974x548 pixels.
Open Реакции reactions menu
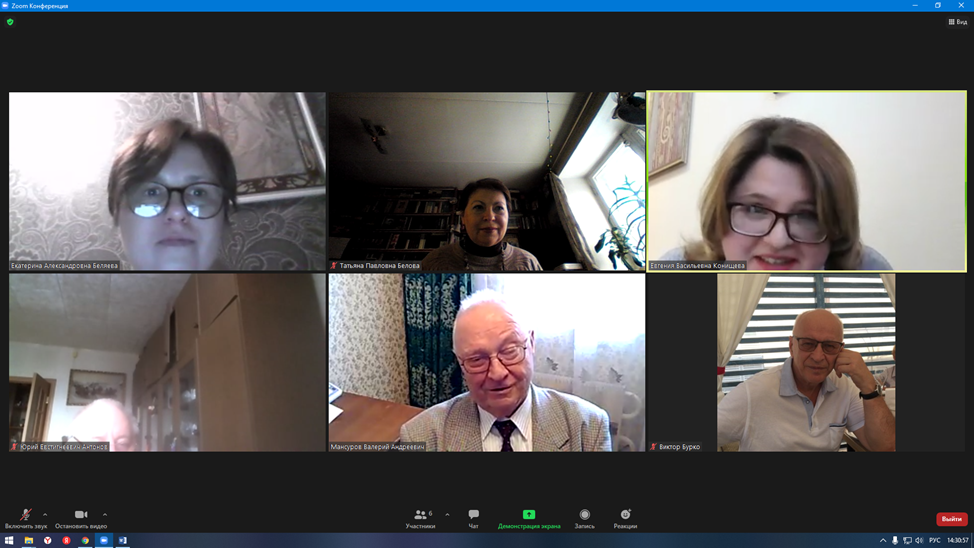pyautogui.click(x=625, y=518)
